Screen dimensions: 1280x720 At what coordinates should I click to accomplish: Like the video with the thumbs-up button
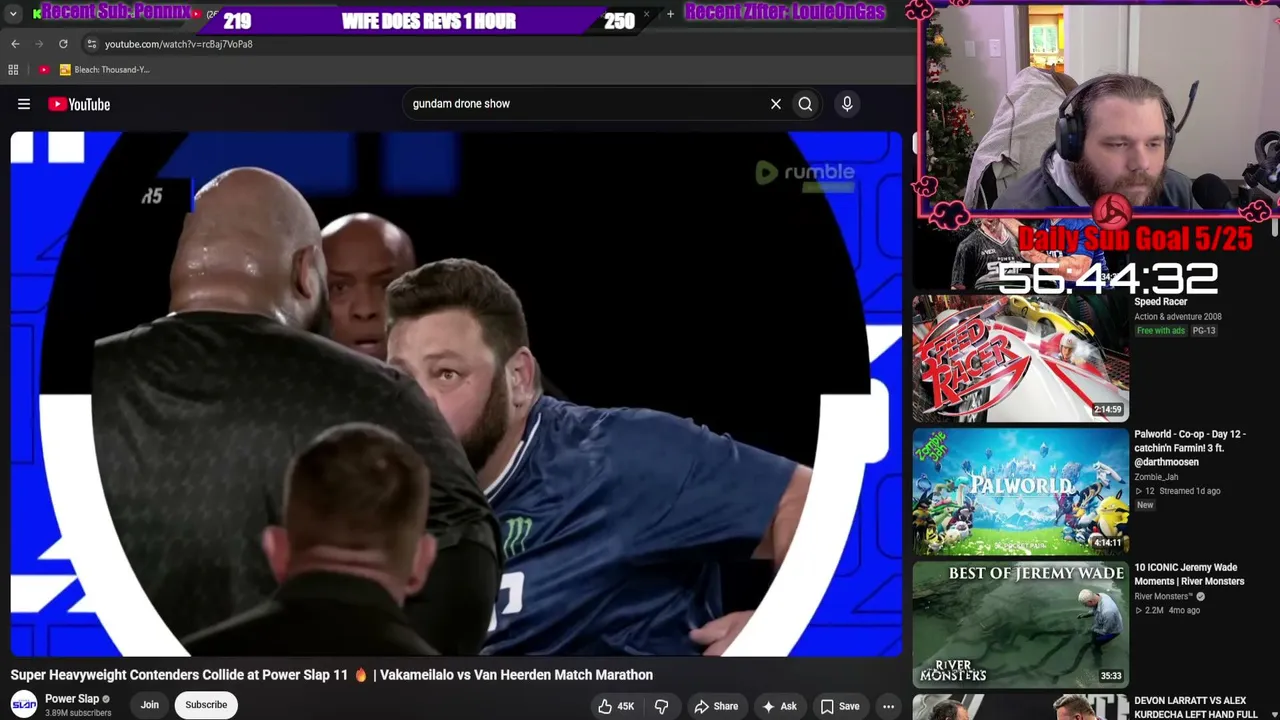[x=616, y=707]
